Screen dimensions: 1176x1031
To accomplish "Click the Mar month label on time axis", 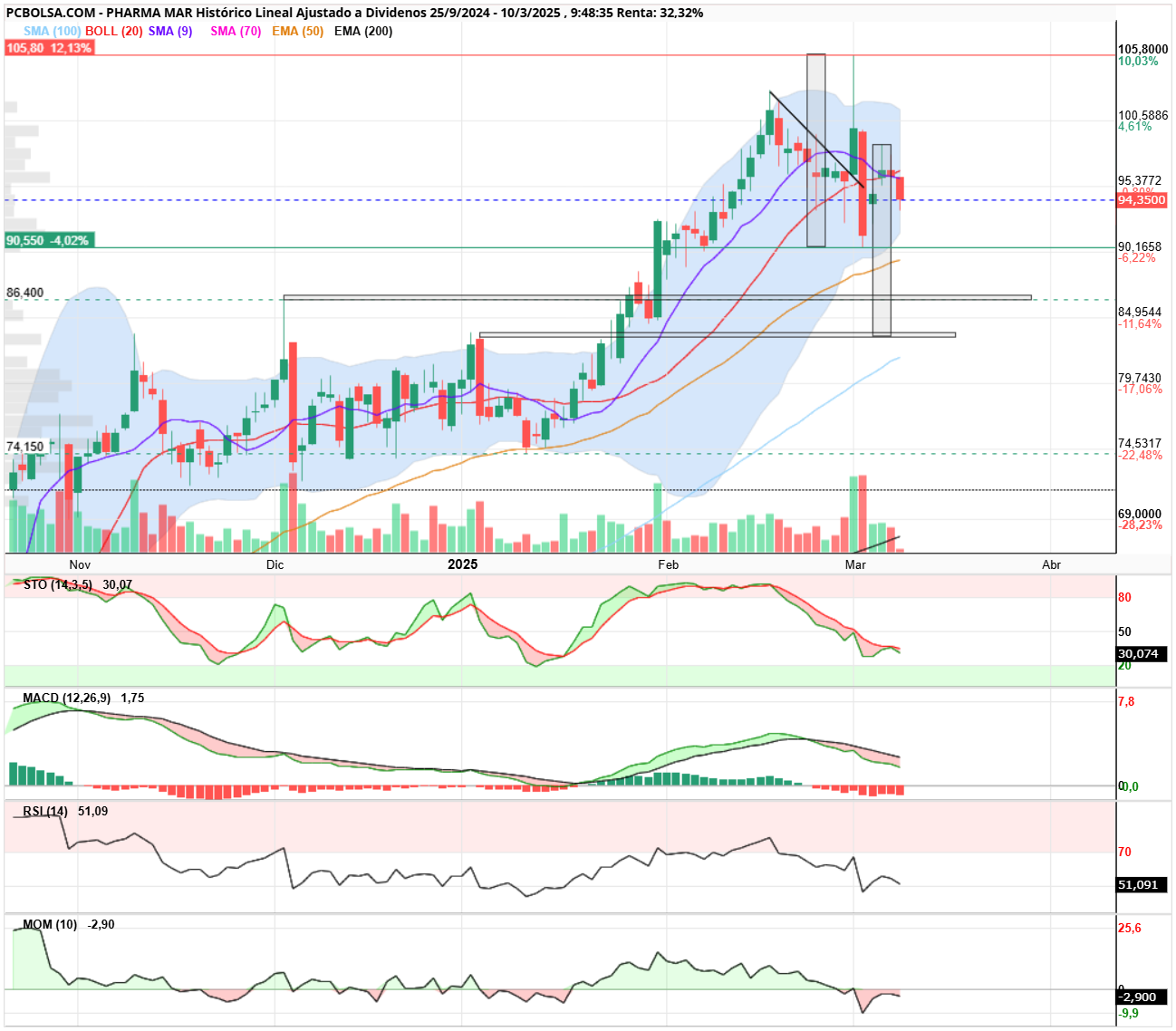I will (855, 564).
